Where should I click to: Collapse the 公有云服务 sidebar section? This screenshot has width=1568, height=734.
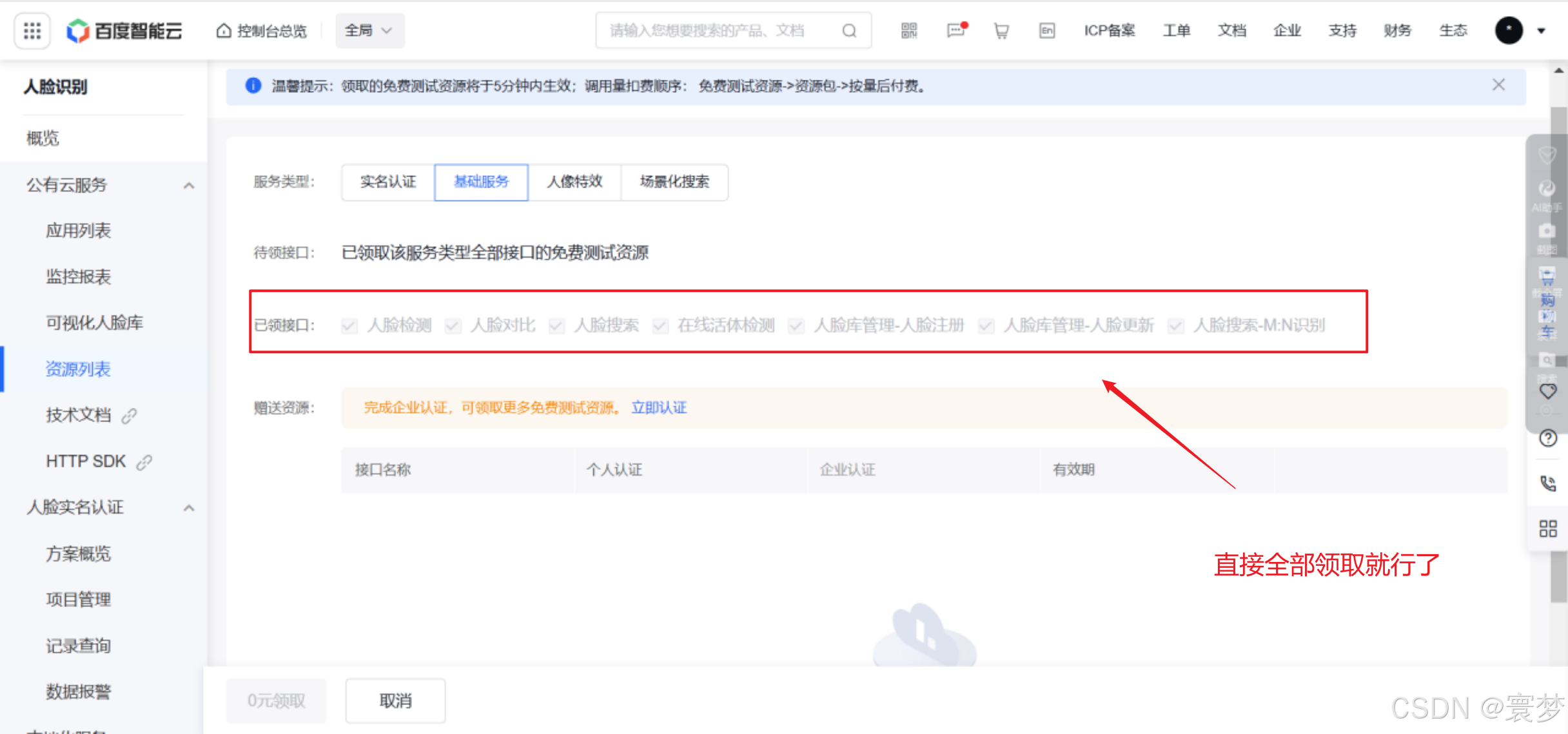coord(188,186)
